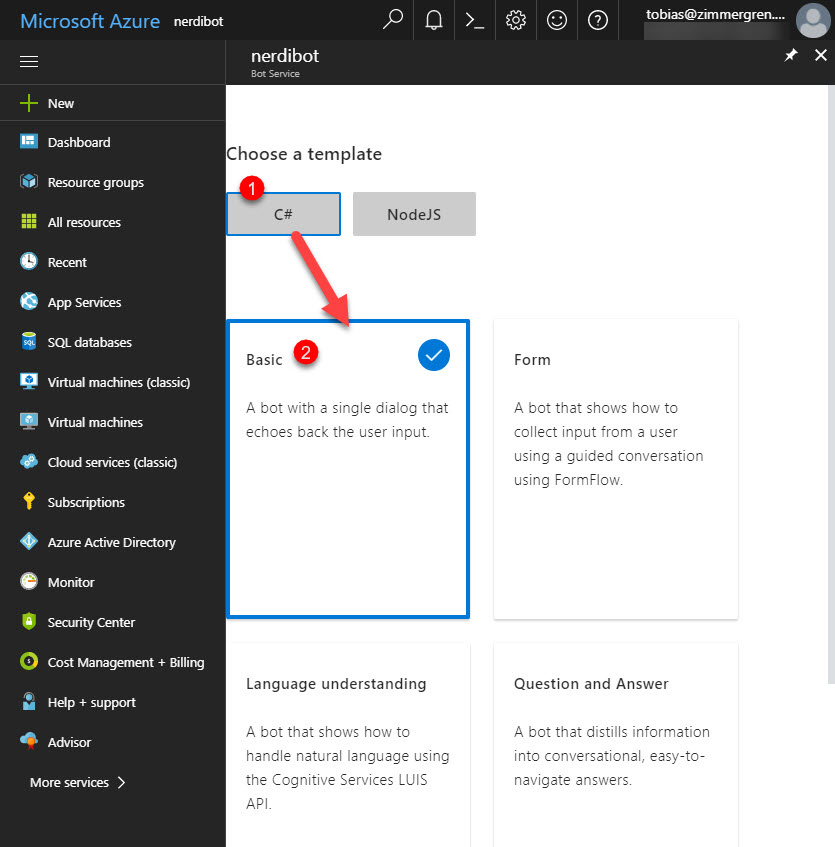835x847 pixels.
Task: Click the Basic template title text
Action: point(264,360)
